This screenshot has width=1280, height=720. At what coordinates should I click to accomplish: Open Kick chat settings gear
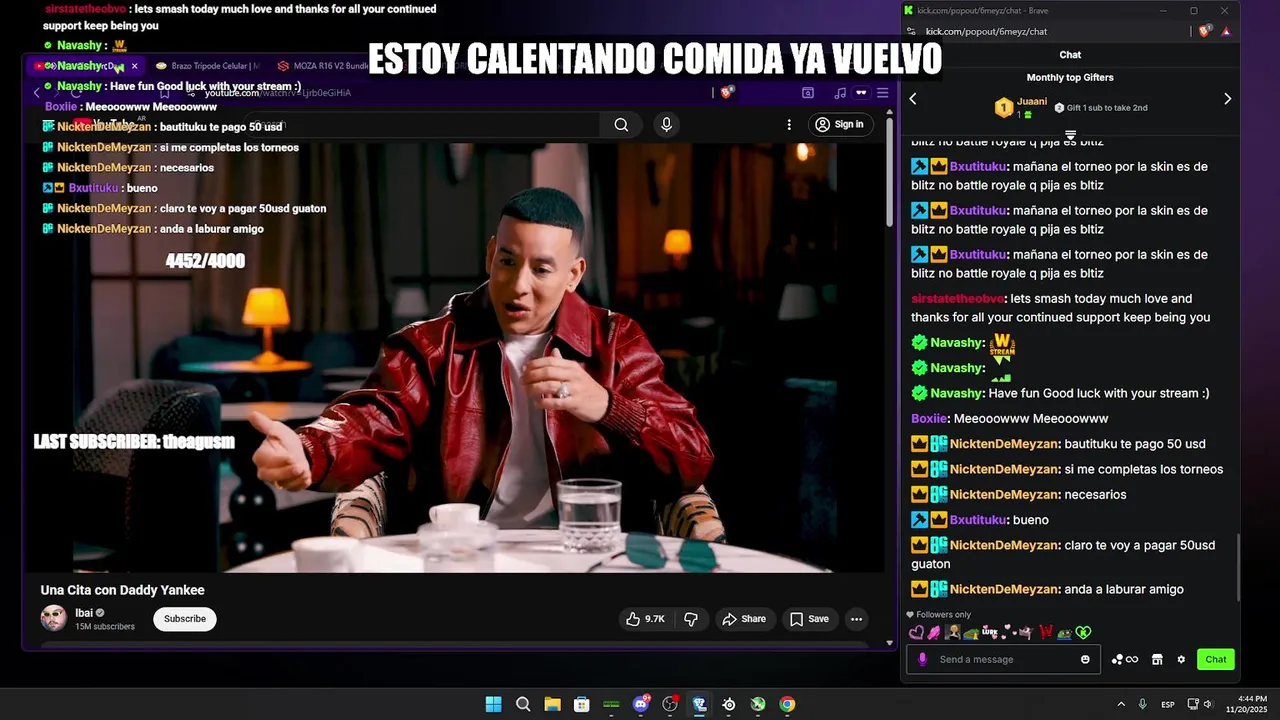(x=1181, y=659)
